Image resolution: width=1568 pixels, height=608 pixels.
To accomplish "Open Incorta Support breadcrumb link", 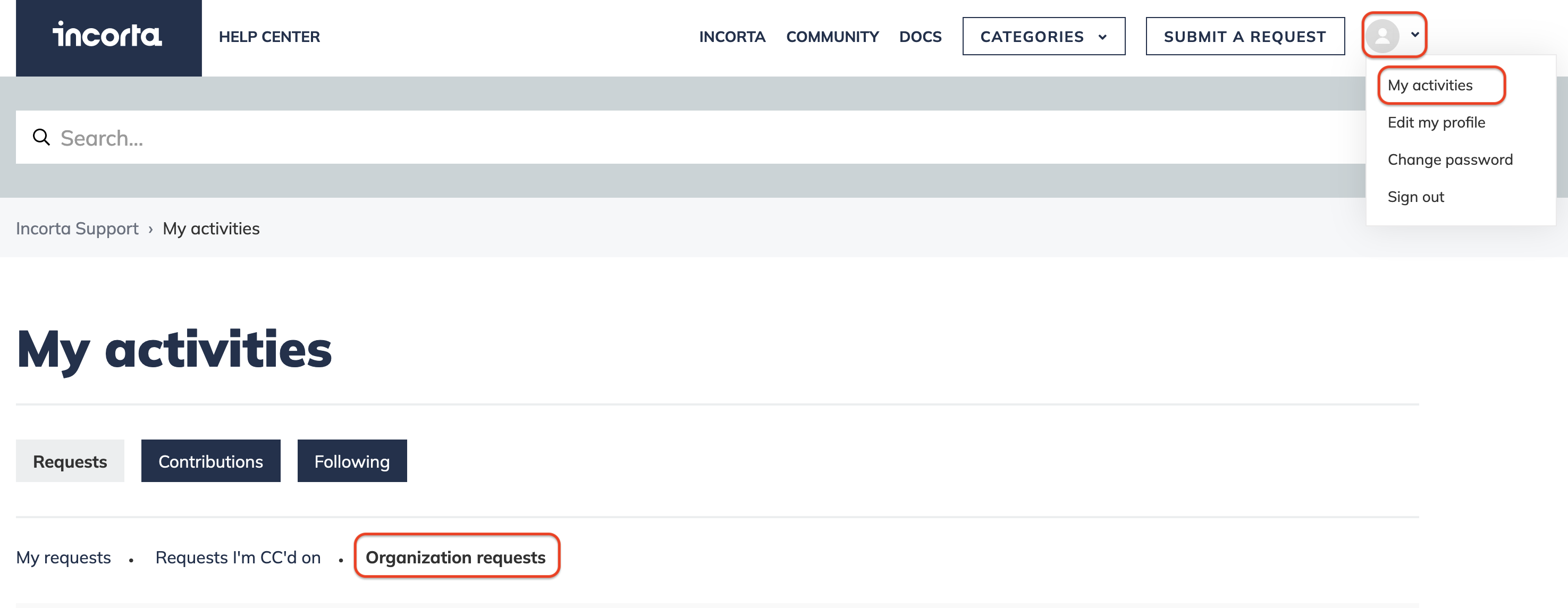I will pyautogui.click(x=77, y=228).
